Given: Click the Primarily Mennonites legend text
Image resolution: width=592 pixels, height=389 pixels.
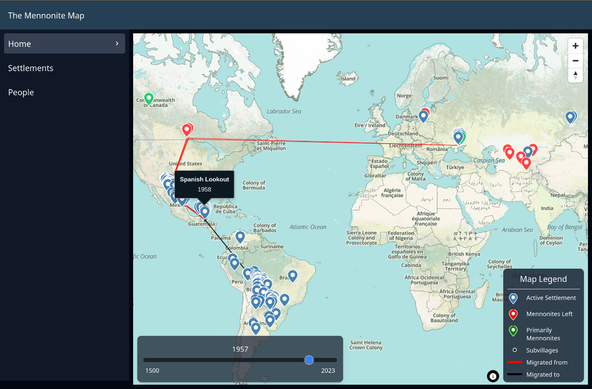Looking at the screenshot, I should pyautogui.click(x=543, y=334).
